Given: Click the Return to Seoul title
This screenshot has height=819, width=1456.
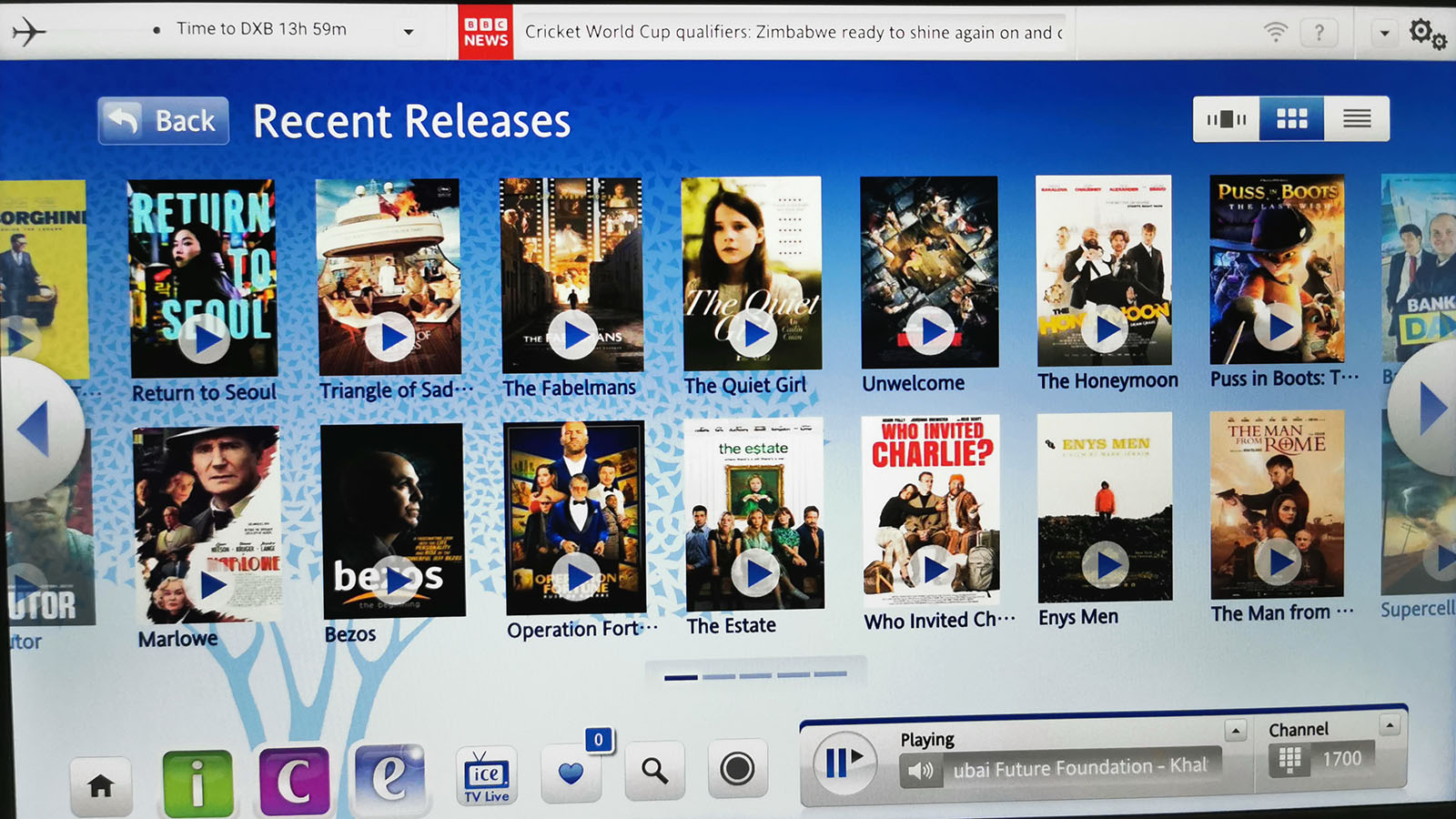Looking at the screenshot, I should tap(204, 393).
